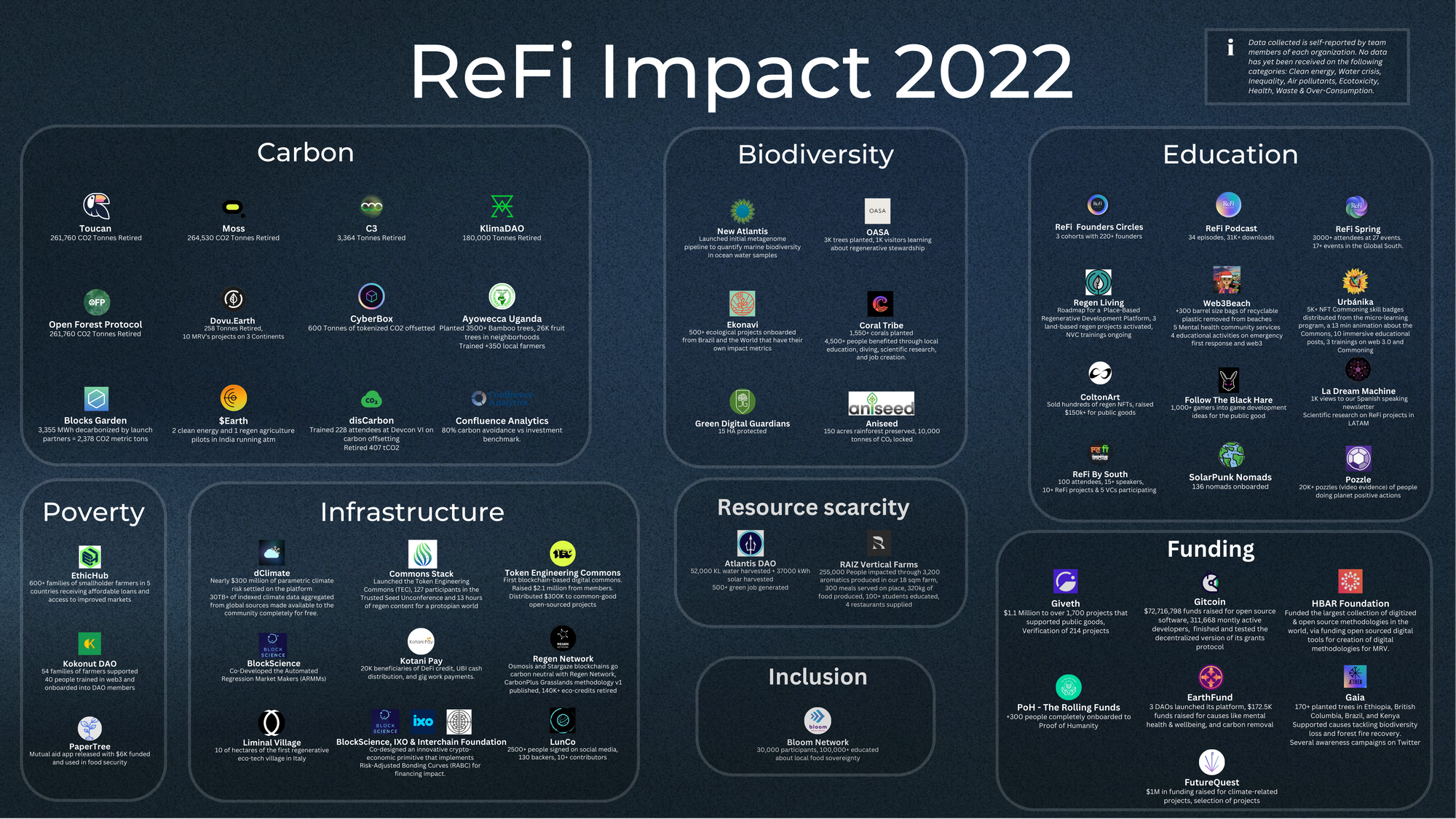This screenshot has width=1456, height=819.
Task: Open the EthicHub name label
Action: pos(90,575)
